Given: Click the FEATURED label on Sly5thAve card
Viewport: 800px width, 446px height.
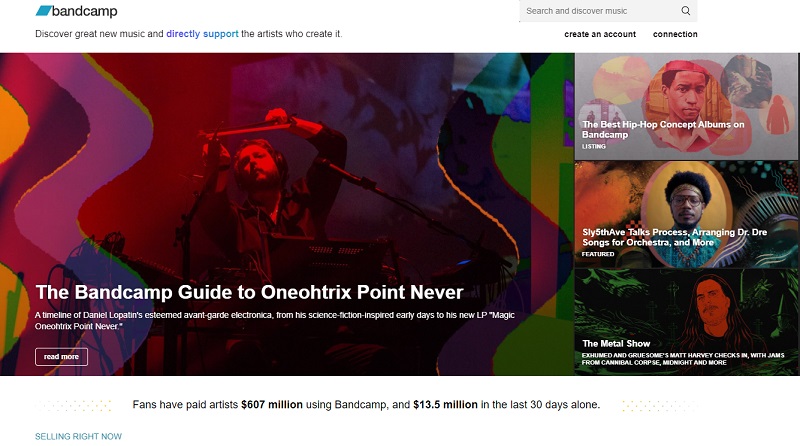Looking at the screenshot, I should pyautogui.click(x=598, y=254).
